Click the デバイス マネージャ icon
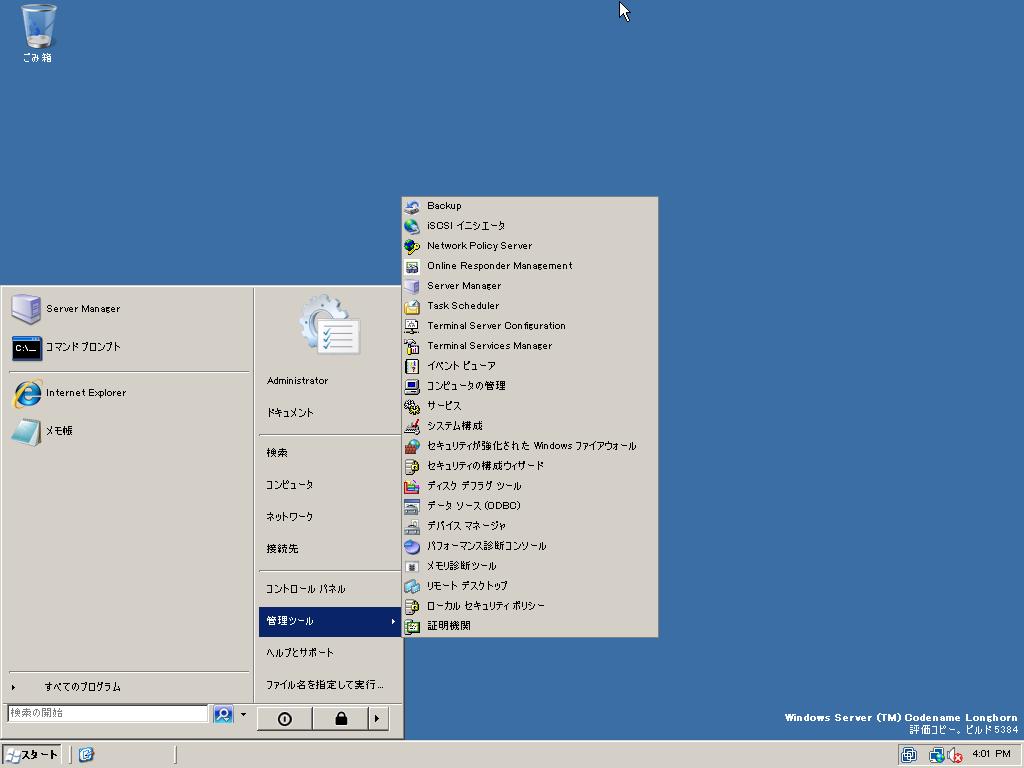The height and width of the screenshot is (768, 1024). pos(411,526)
